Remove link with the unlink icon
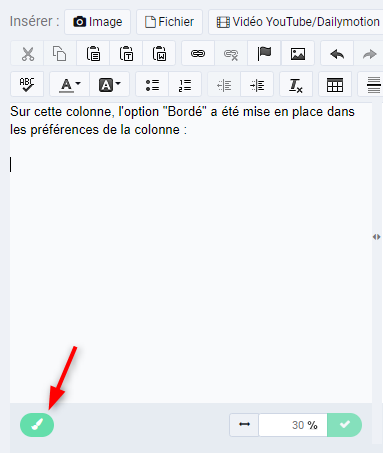This screenshot has width=383, height=453. click(231, 53)
